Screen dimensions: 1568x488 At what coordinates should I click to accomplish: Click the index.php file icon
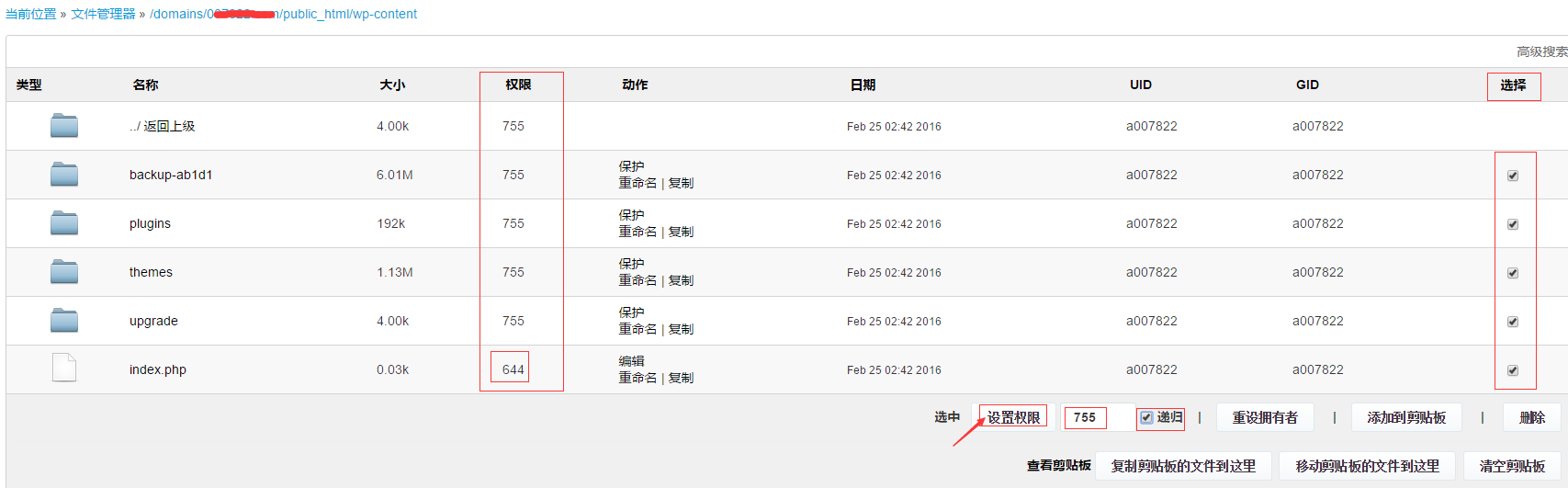64,369
